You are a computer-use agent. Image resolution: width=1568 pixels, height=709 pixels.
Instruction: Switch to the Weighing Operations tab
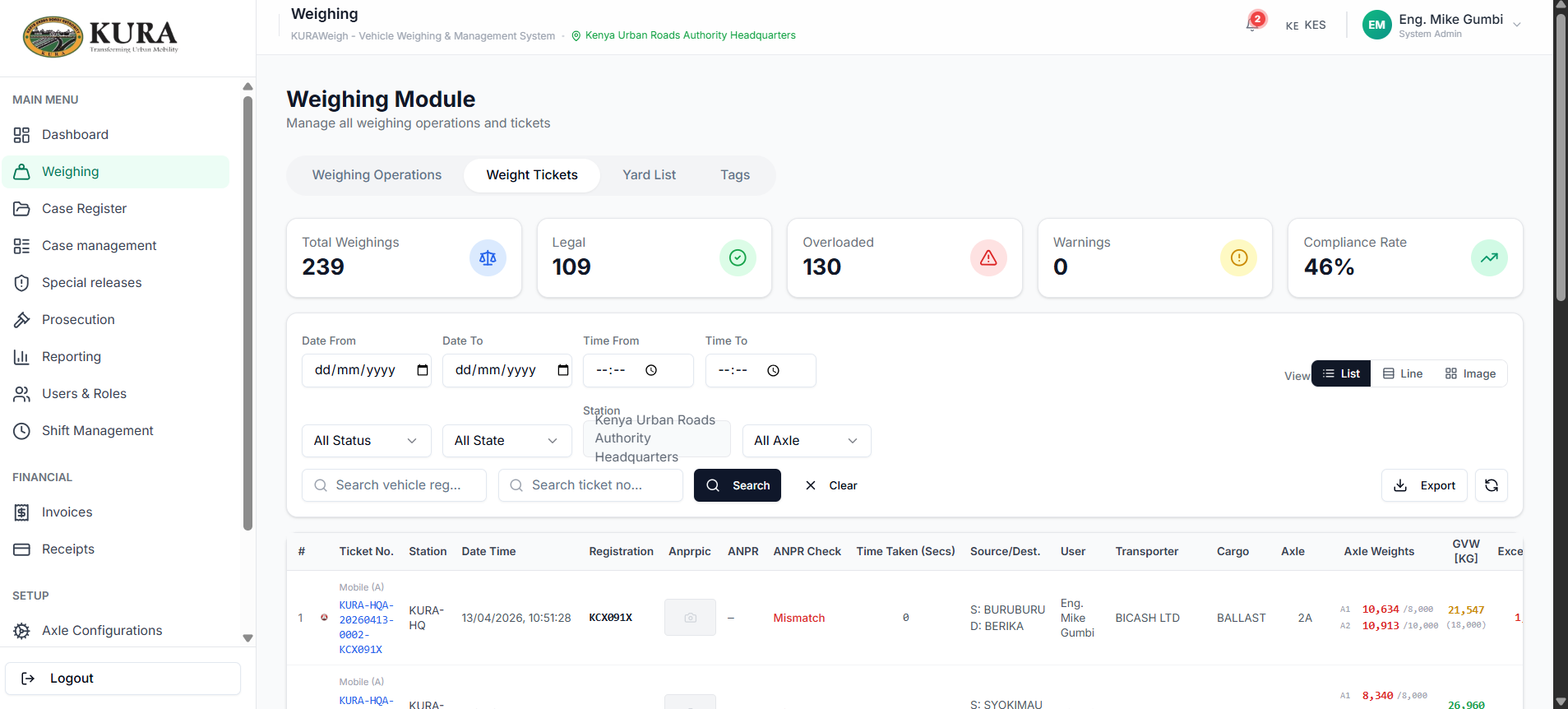[377, 175]
